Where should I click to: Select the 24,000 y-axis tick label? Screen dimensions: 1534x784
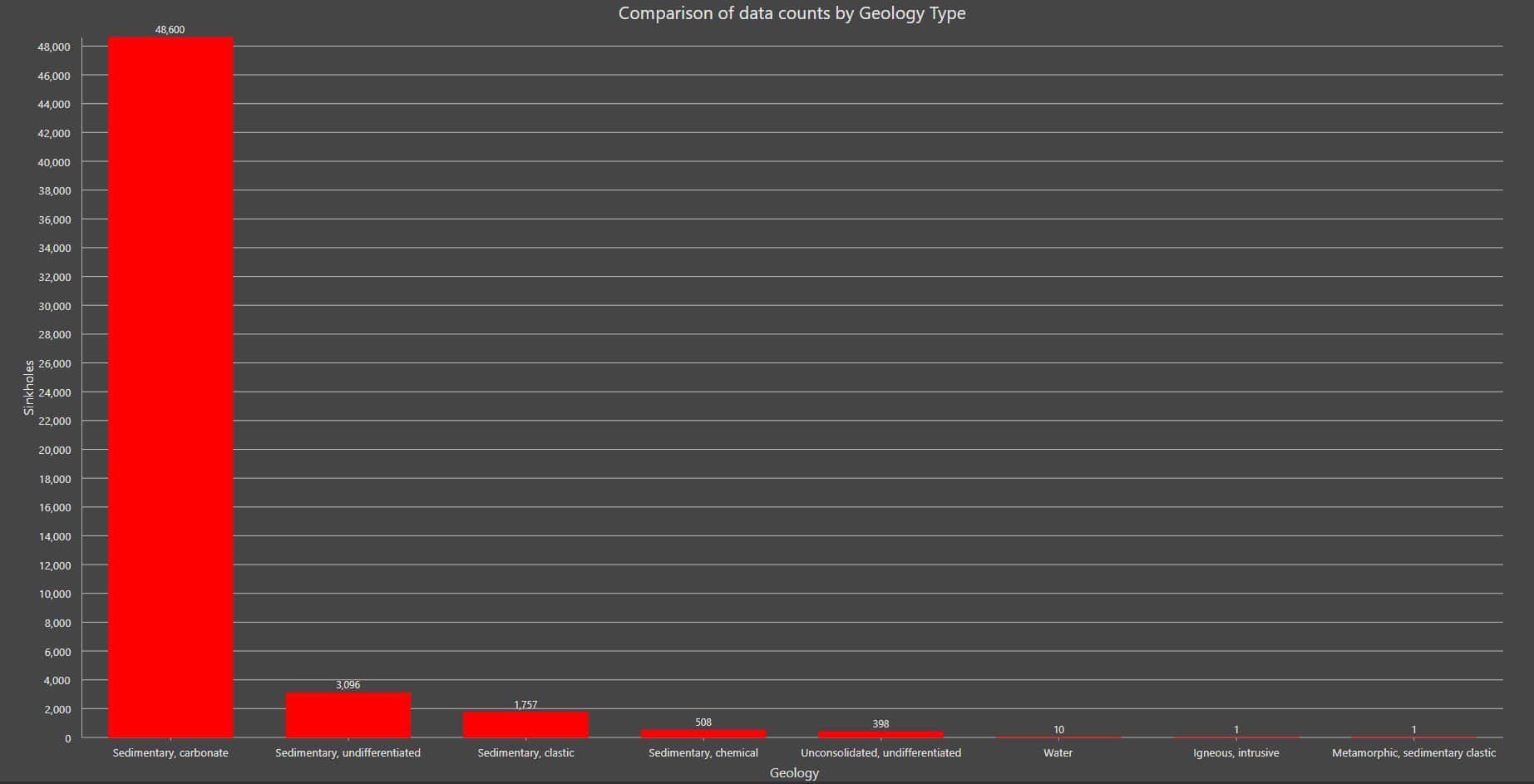pos(54,392)
